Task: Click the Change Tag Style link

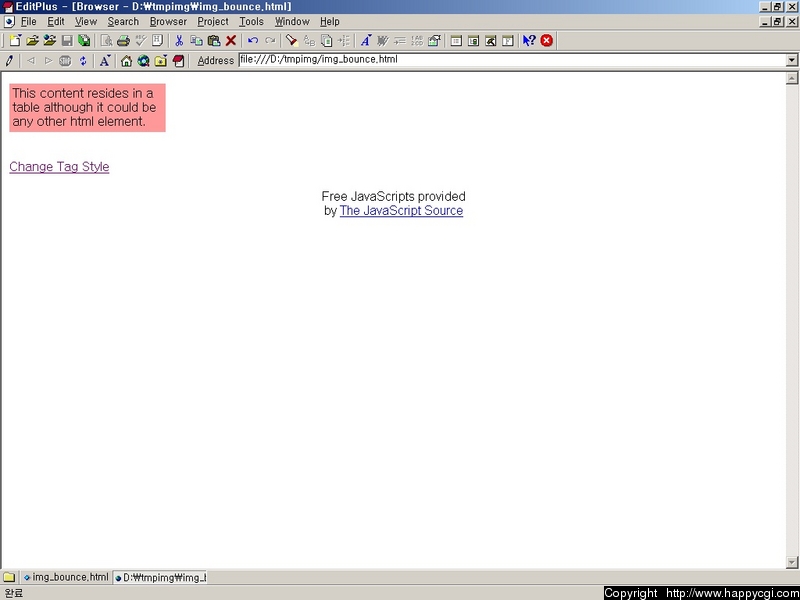Action: point(59,167)
